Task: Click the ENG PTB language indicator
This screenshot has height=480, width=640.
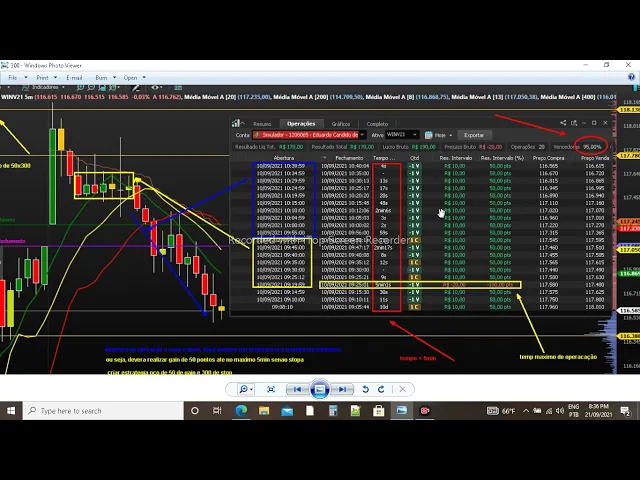Action: 573,411
